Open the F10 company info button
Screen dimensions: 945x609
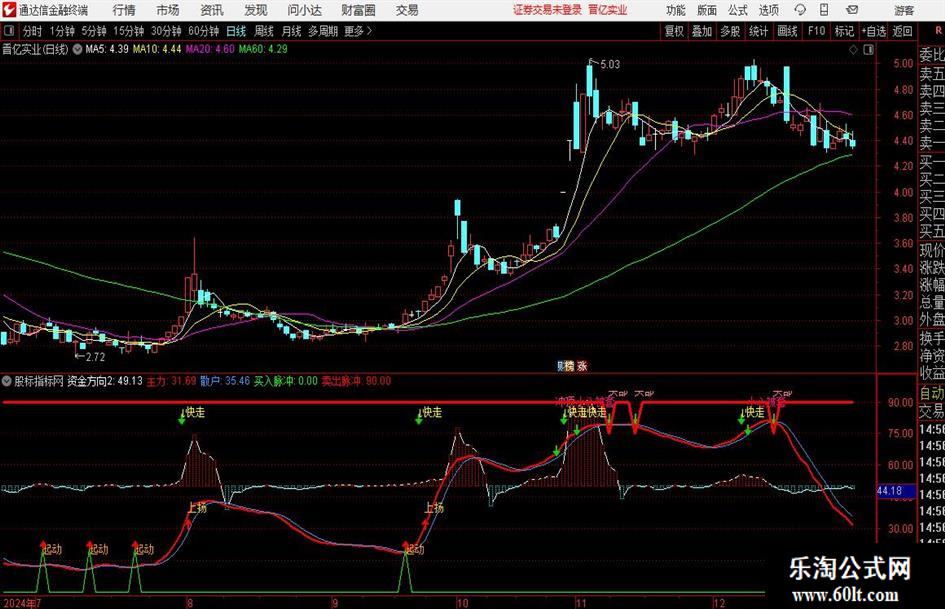[x=817, y=31]
